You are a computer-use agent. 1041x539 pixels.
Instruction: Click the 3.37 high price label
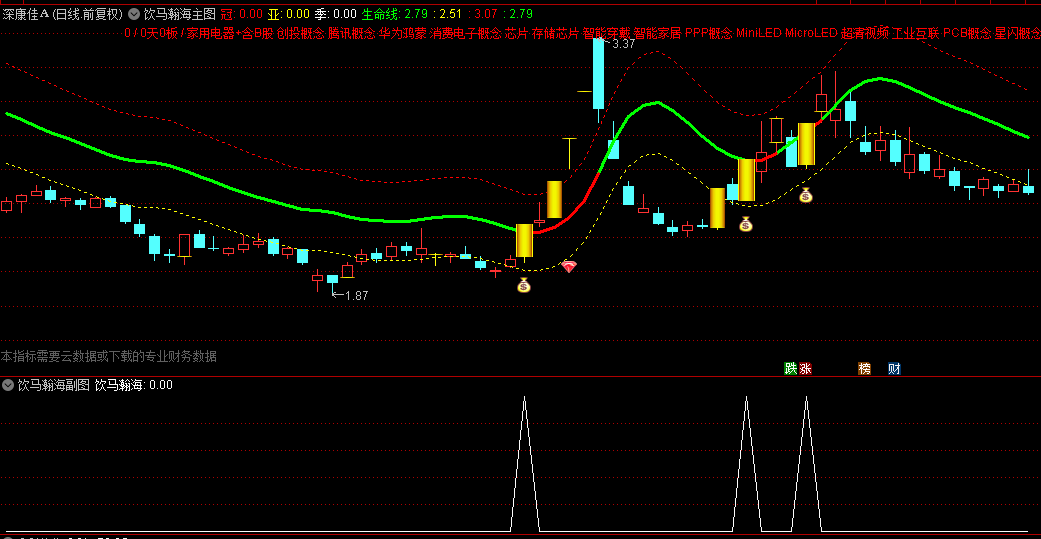tap(623, 44)
